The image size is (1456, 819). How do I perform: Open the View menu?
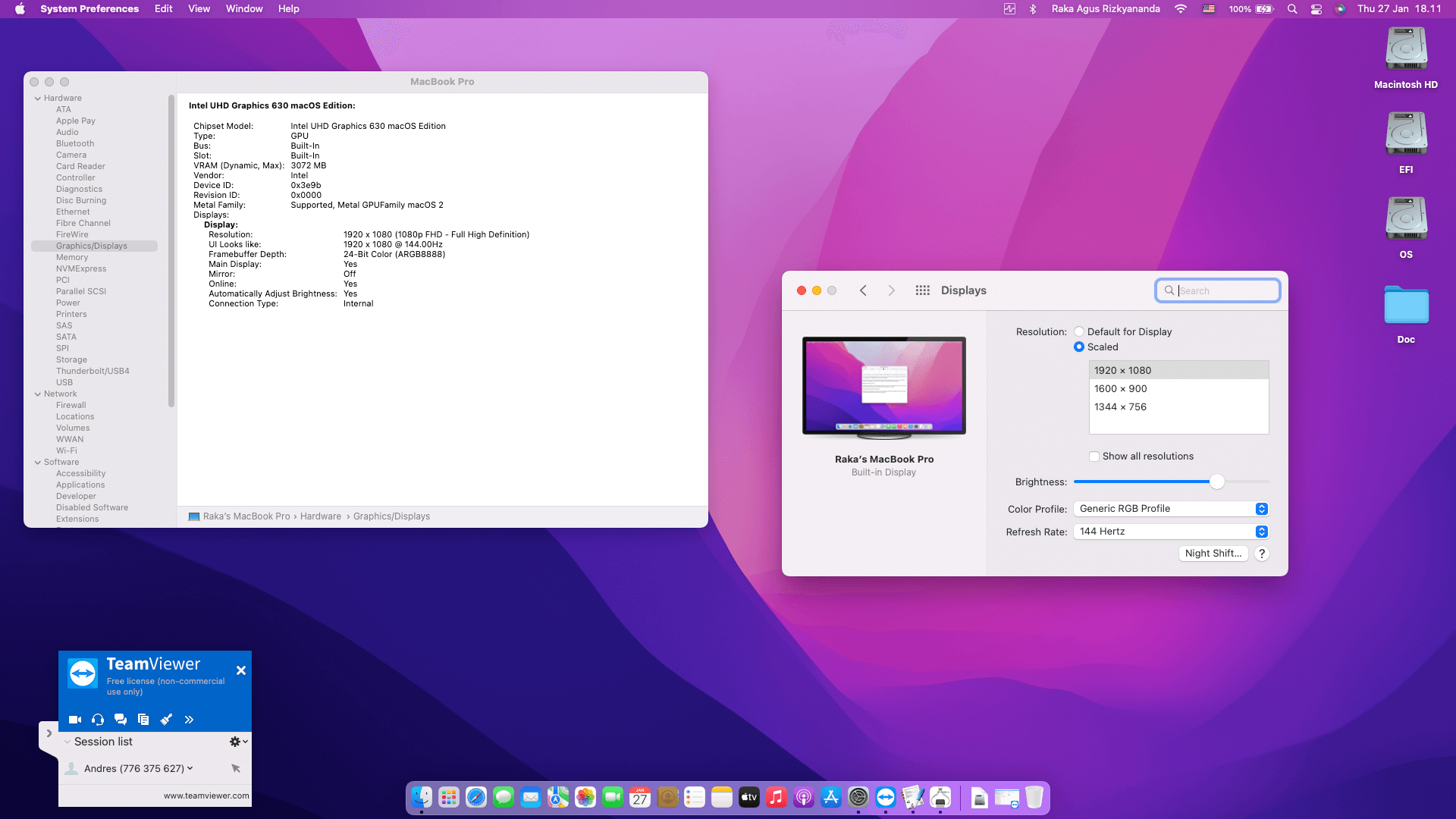click(x=199, y=9)
